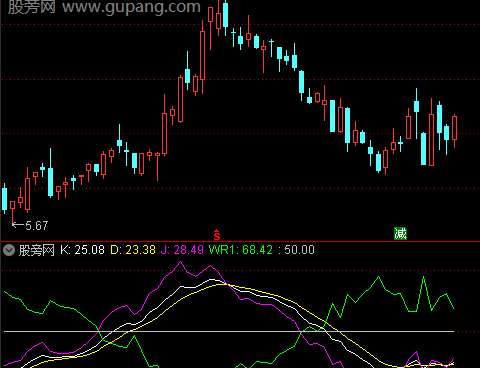Expand the indicator panel dropdown arrow
The width and height of the screenshot is (480, 368).
coord(9,250)
